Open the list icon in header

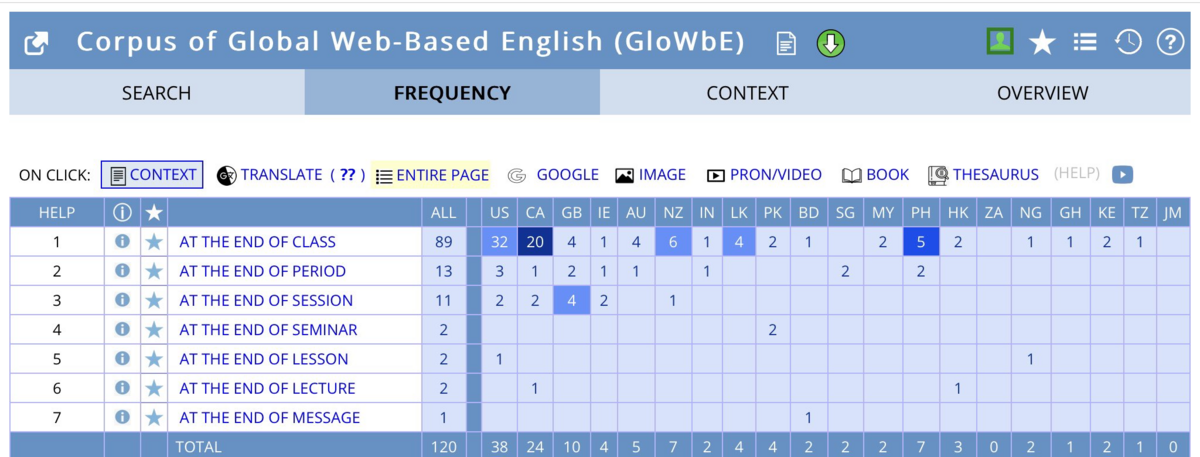pyautogui.click(x=1085, y=42)
